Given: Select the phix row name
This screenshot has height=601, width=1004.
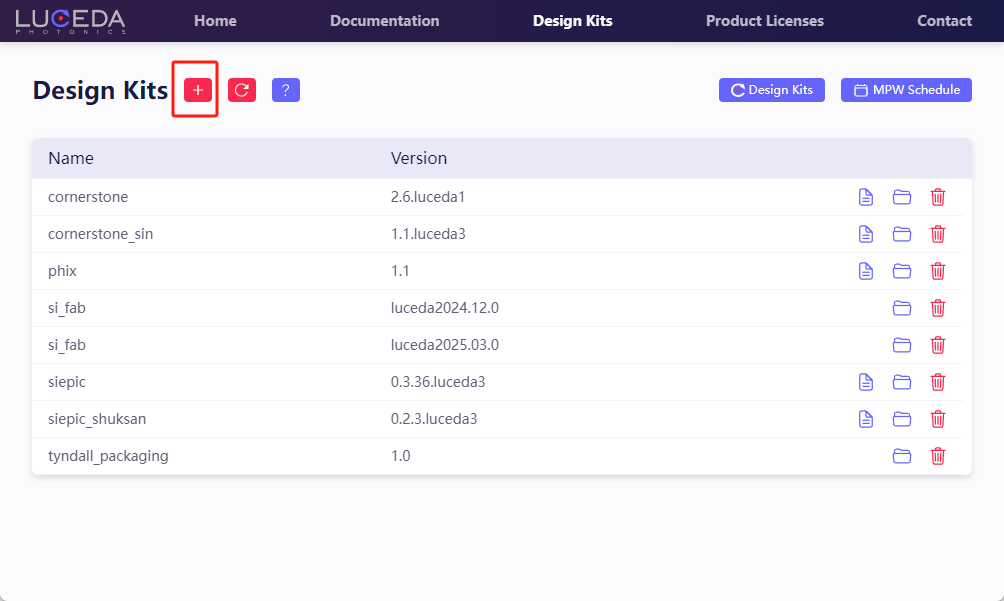Looking at the screenshot, I should click(62, 271).
